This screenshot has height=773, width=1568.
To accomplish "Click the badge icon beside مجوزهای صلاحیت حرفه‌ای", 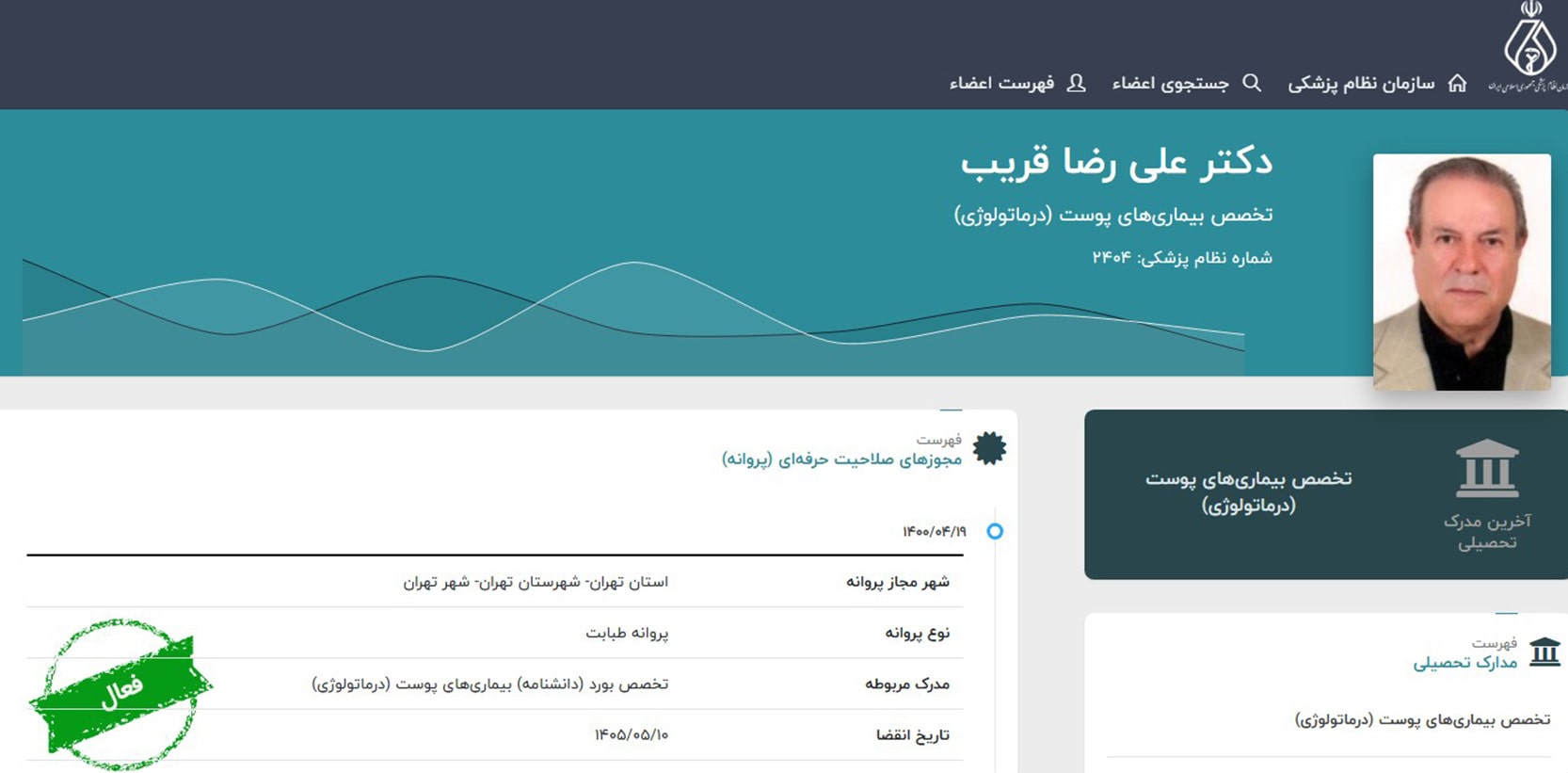I will [x=989, y=448].
